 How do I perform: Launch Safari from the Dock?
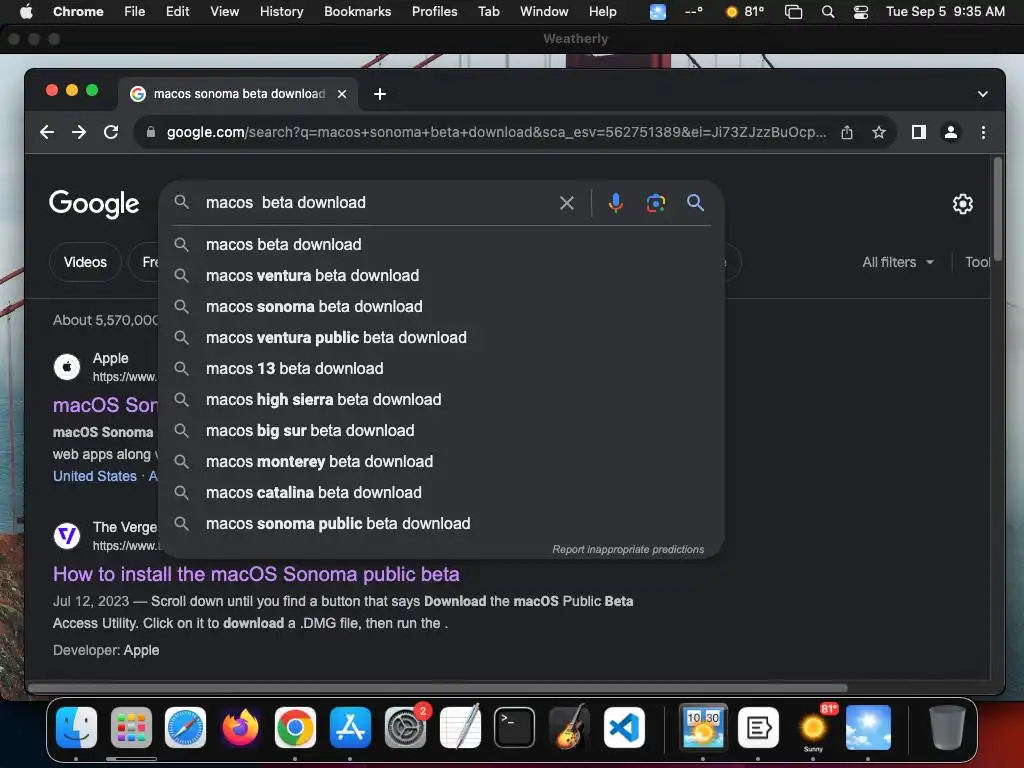click(x=185, y=728)
